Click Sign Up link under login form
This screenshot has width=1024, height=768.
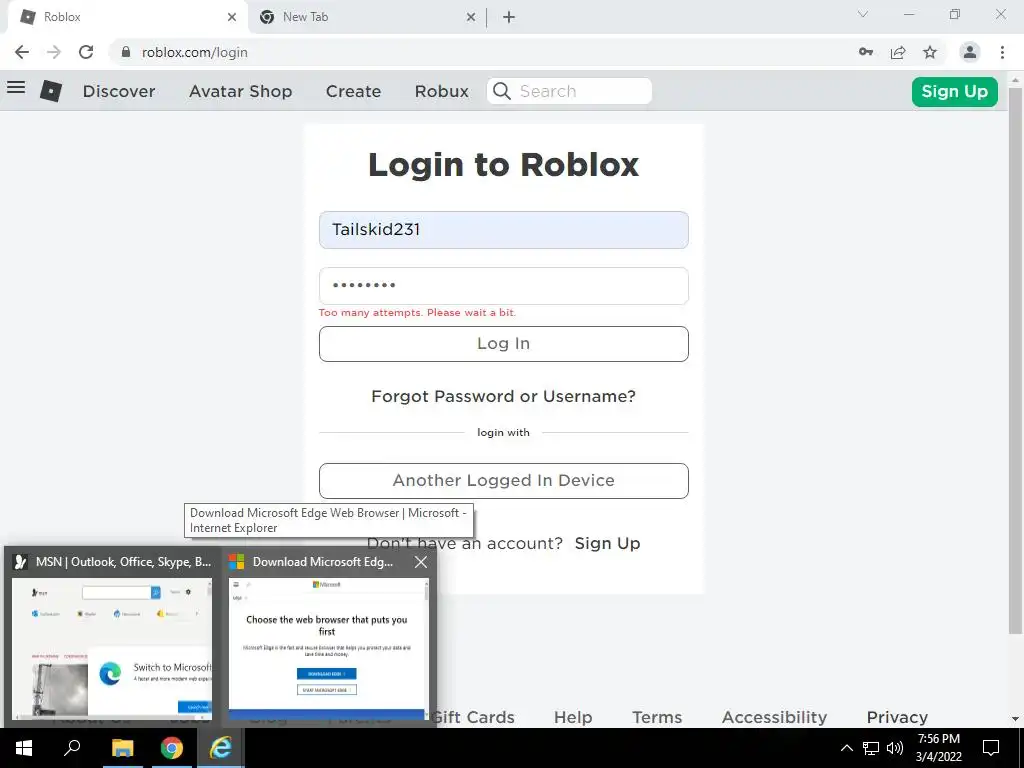[607, 543]
